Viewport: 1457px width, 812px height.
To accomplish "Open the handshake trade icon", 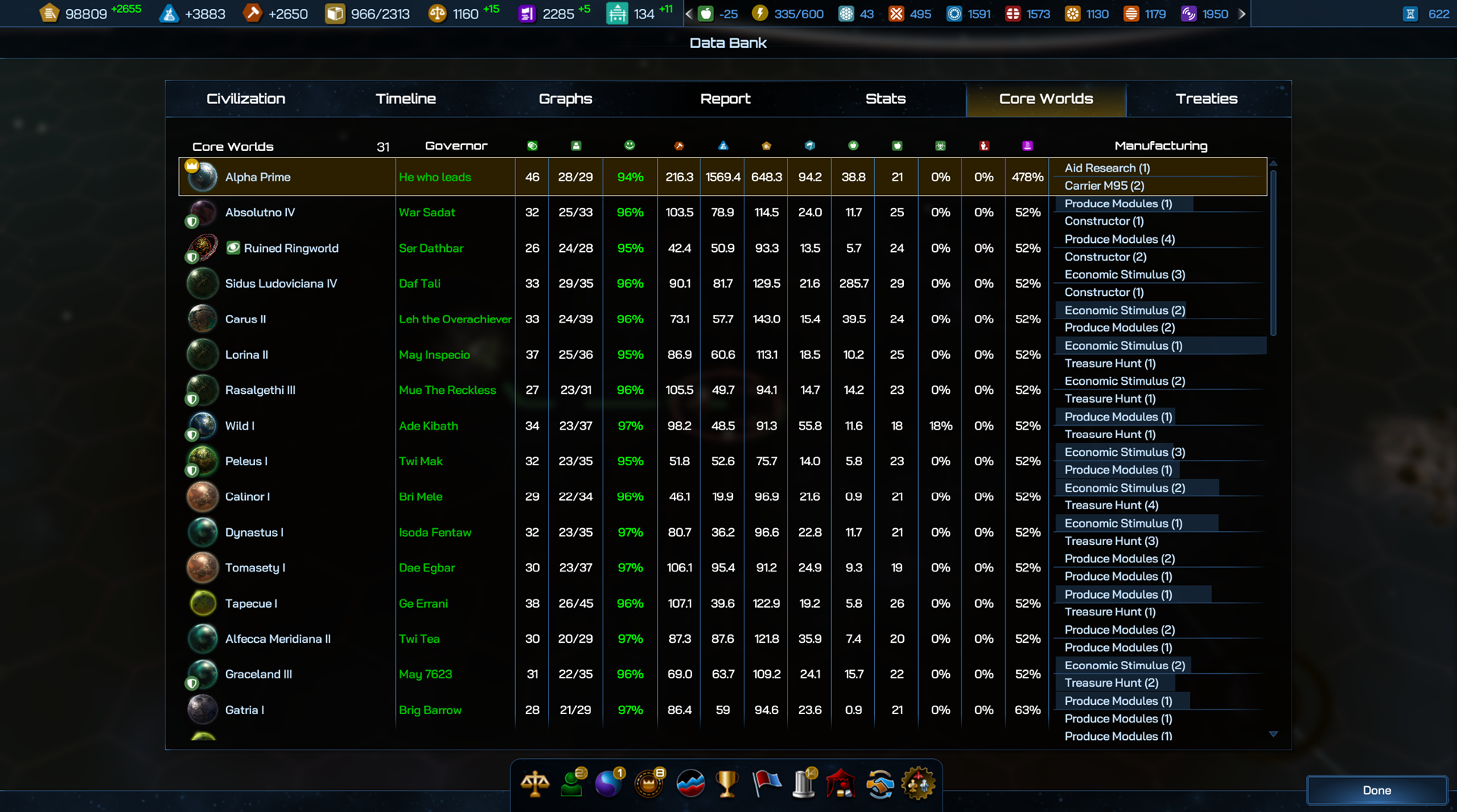I will 880,784.
